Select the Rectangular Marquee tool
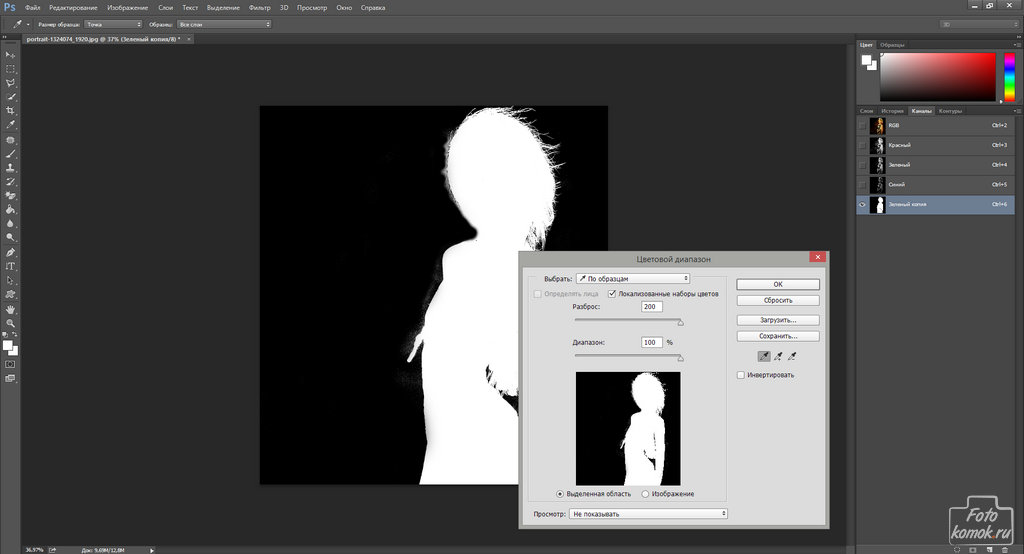The image size is (1024, 554). point(10,69)
